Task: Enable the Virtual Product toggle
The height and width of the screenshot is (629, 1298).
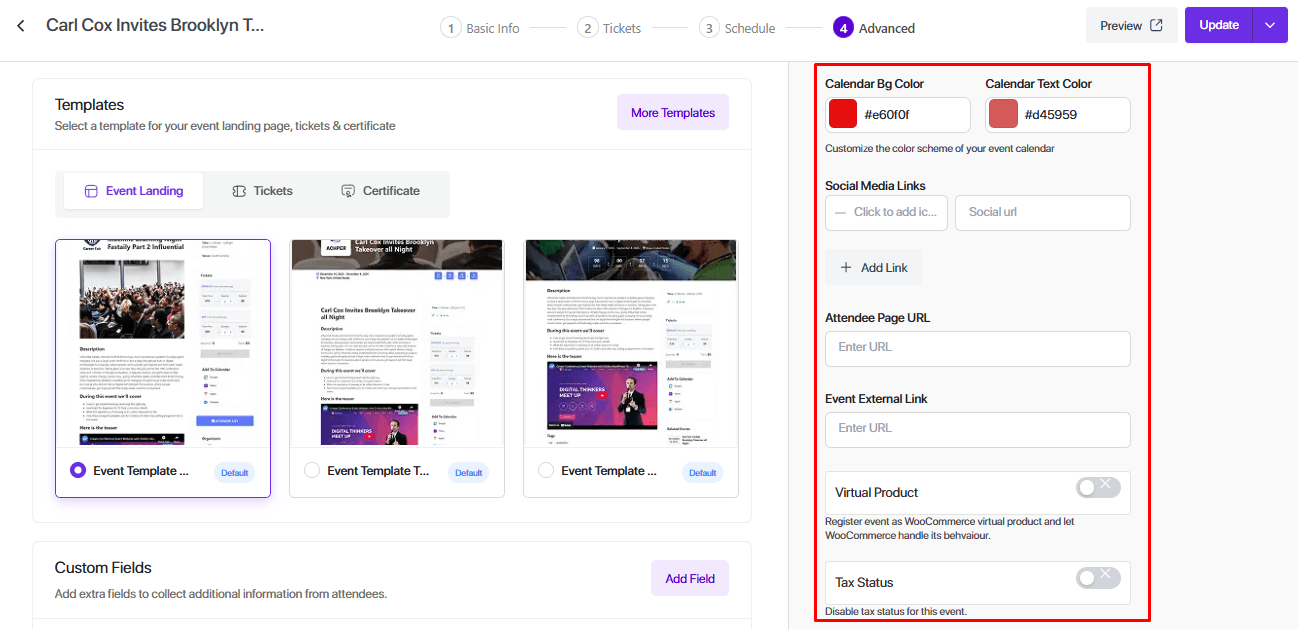Action: click(1097, 488)
